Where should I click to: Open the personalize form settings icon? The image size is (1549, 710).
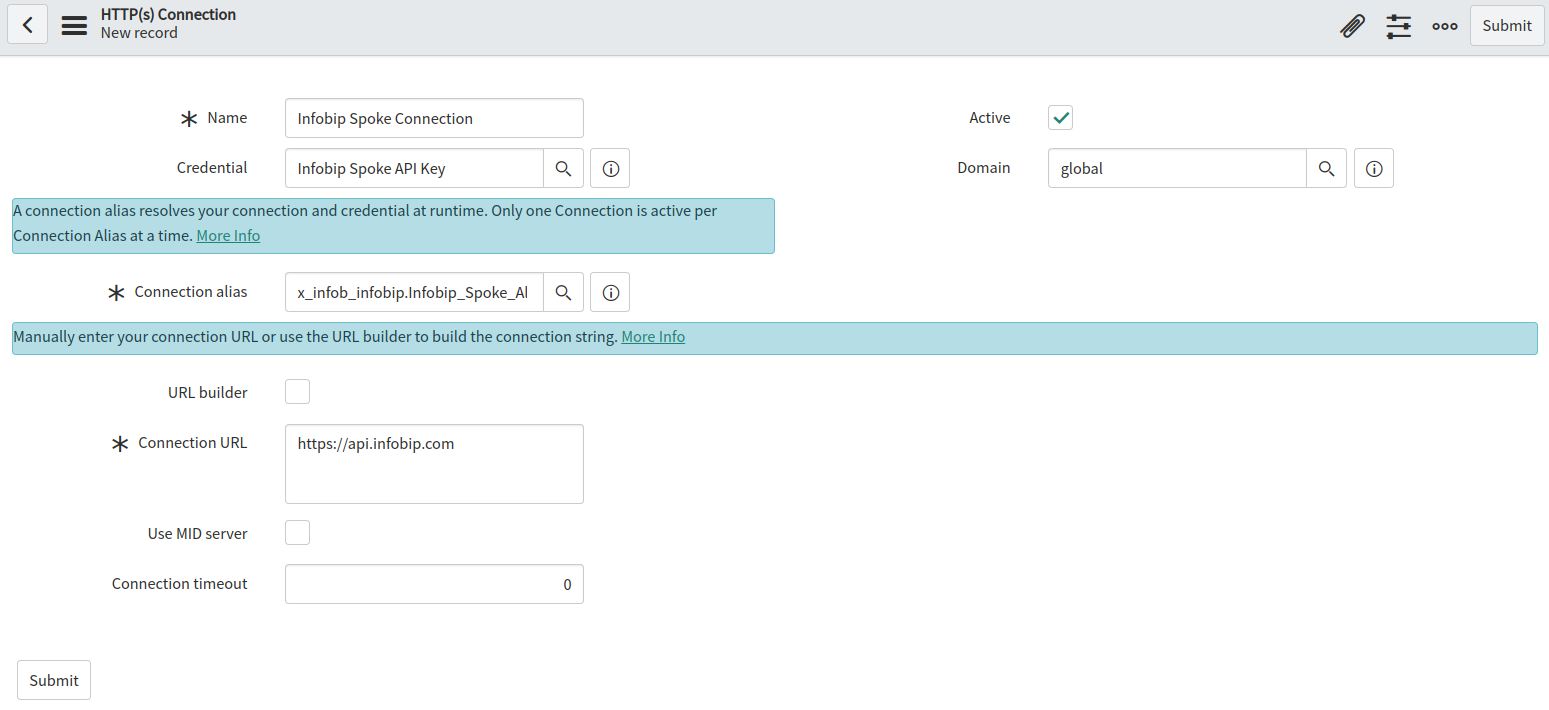1398,26
